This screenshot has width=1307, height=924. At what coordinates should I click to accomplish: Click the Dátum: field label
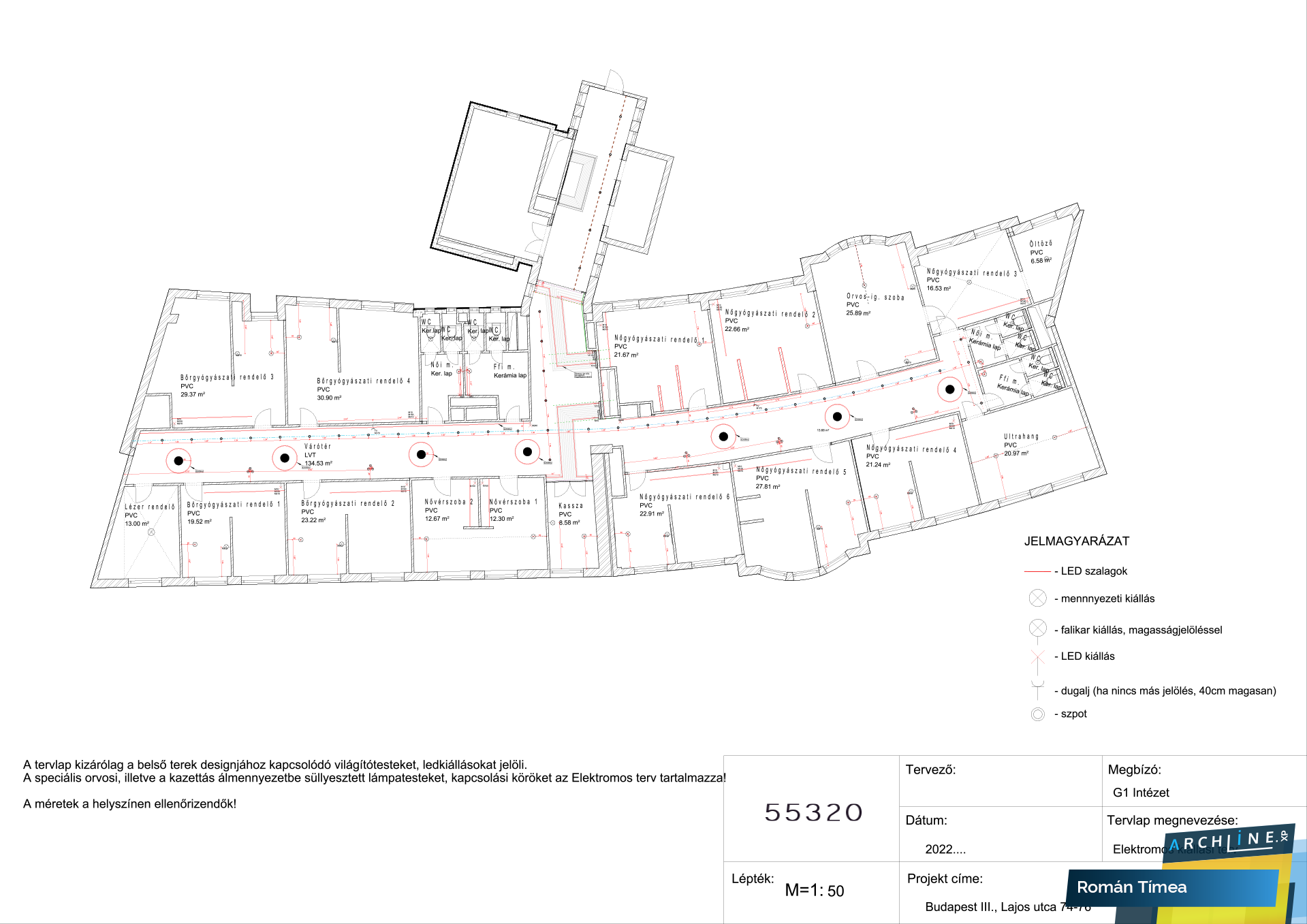(926, 821)
